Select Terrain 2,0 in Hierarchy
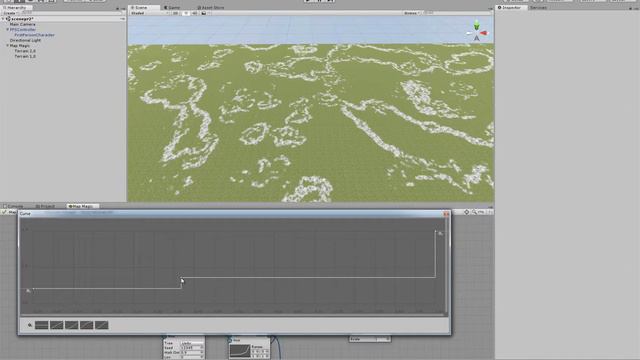The width and height of the screenshot is (640, 360). (x=25, y=51)
